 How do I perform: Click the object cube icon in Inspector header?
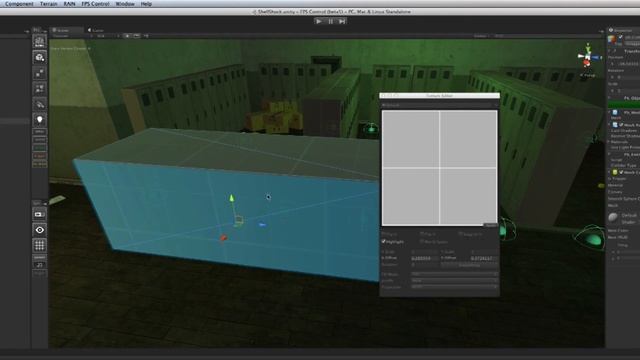[612, 40]
